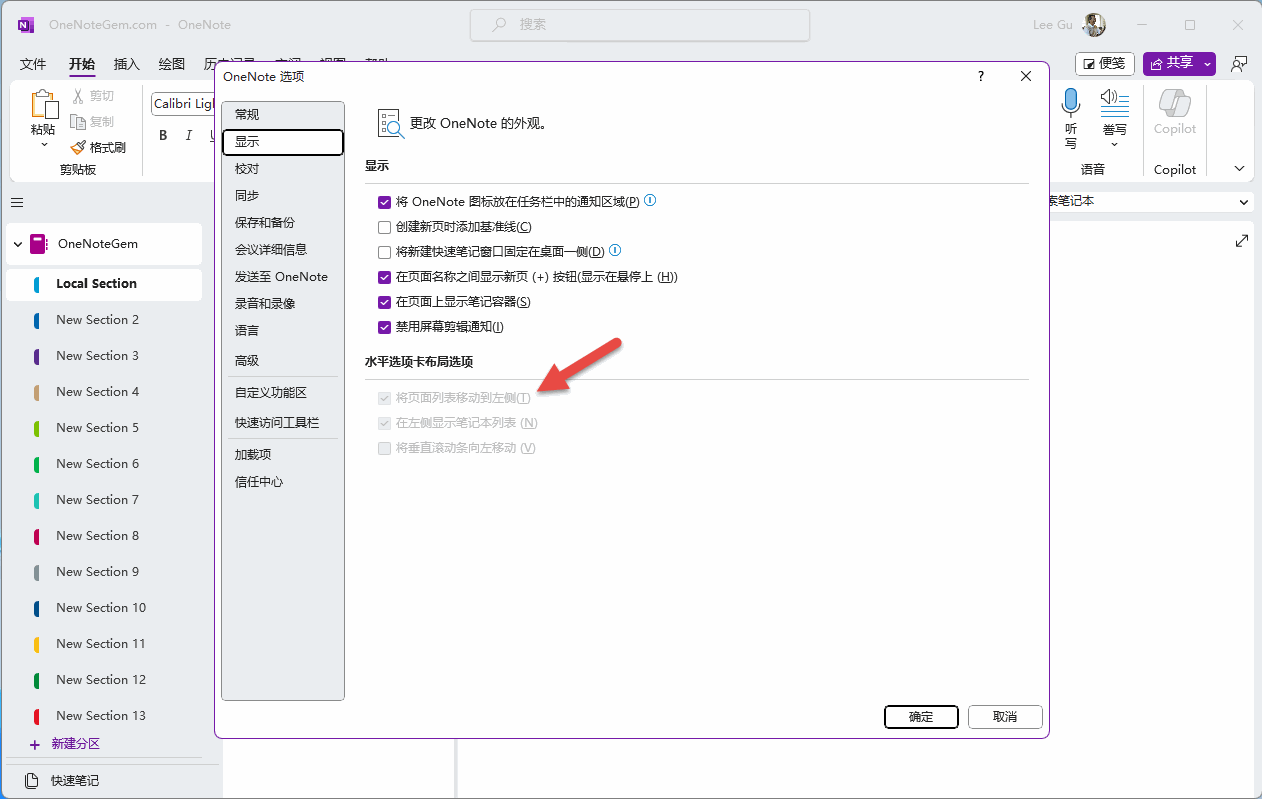Expand the Read Aloud dropdown arrow

[x=1114, y=145]
